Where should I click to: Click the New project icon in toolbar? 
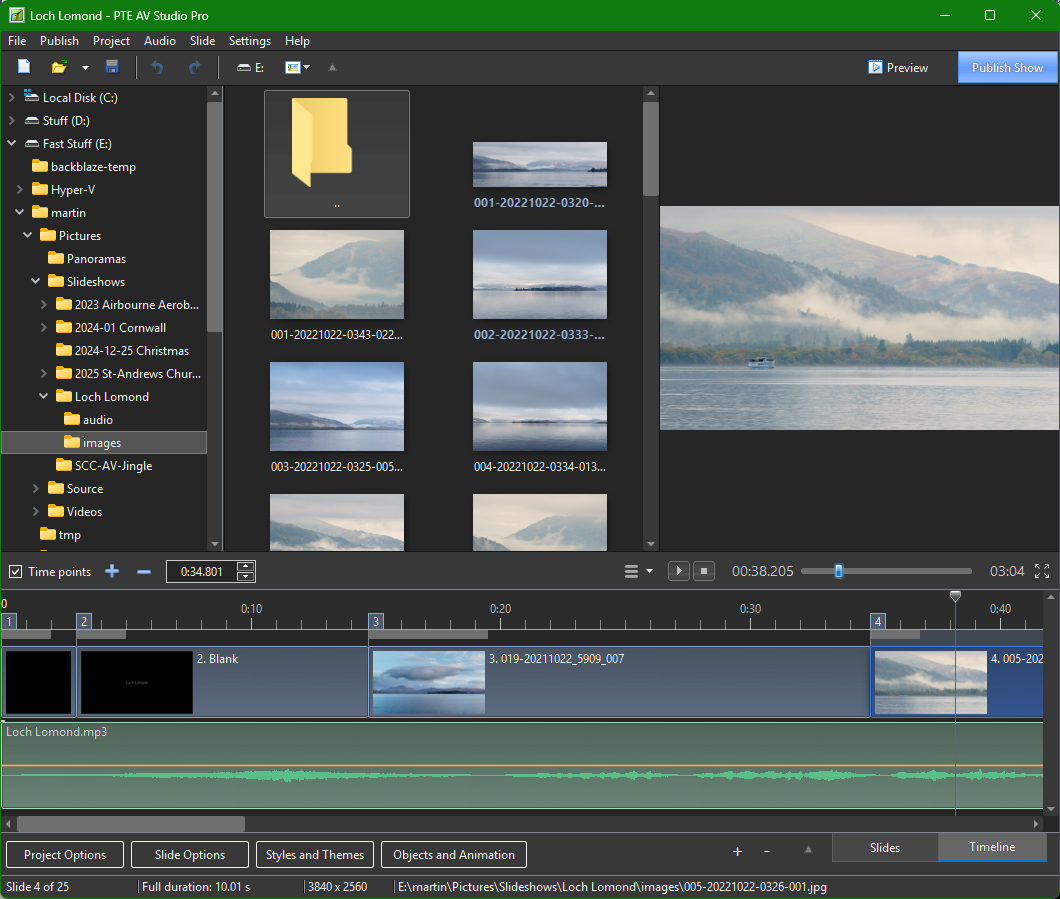(x=24, y=67)
